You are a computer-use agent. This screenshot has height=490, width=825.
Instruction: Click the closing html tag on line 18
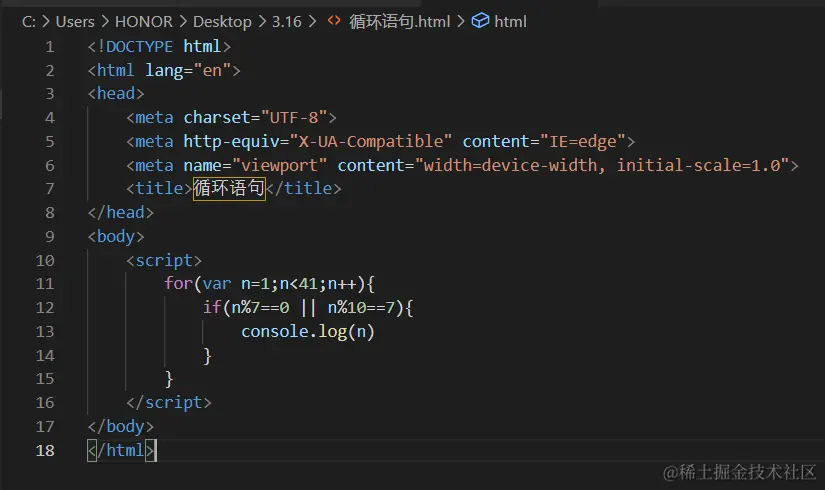[120, 451]
